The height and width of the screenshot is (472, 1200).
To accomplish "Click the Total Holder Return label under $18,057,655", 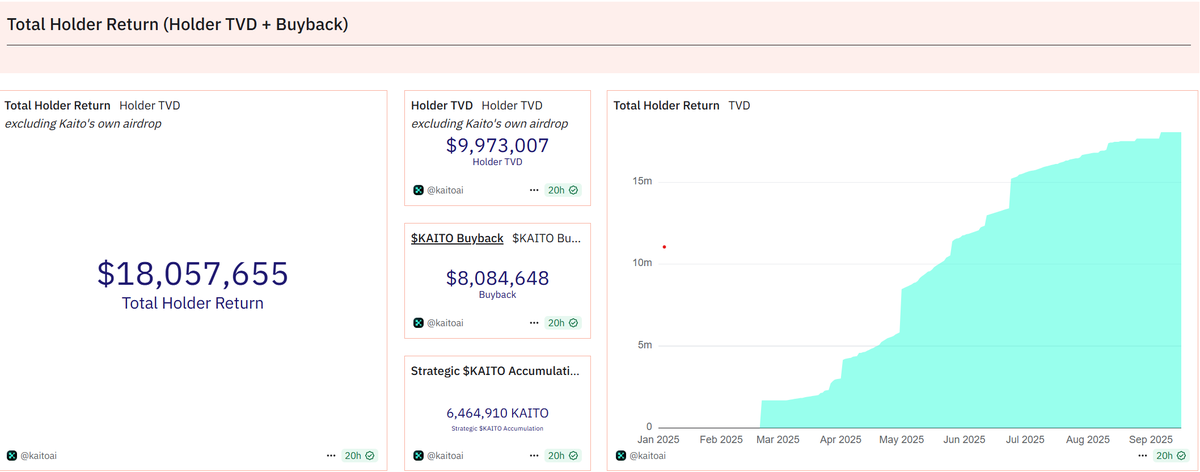I will (x=193, y=303).
